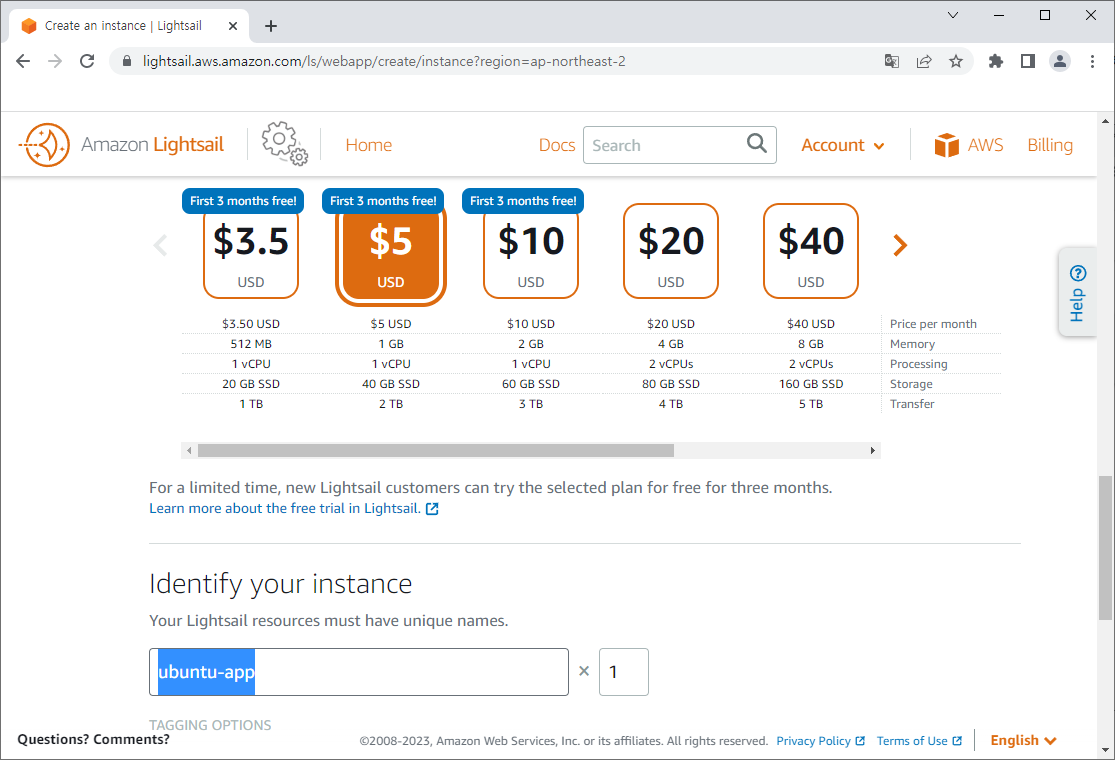The image size is (1115, 760).
Task: Open the Chrome profile avatar
Action: point(1060,61)
